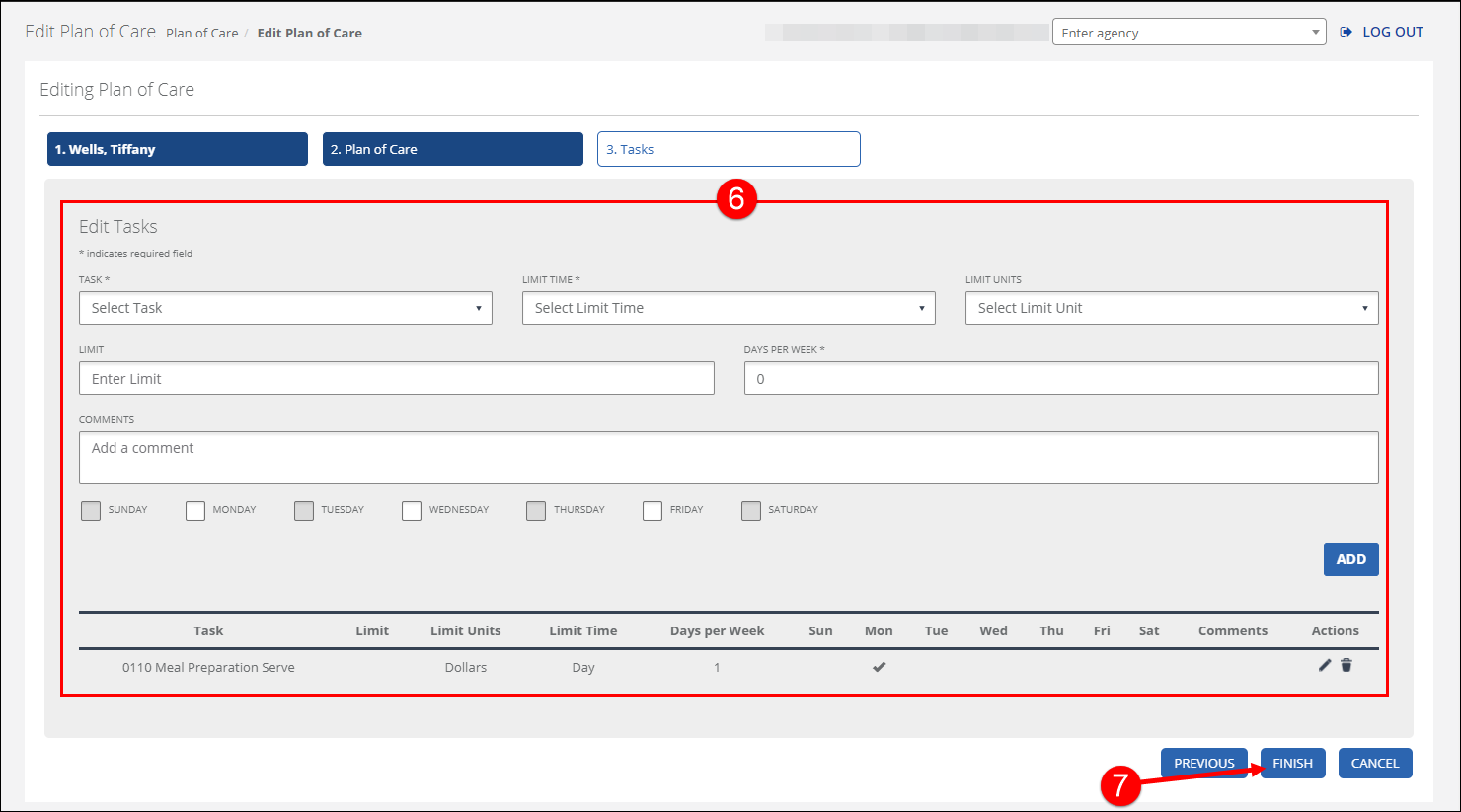Open the Enter agency combo box
The image size is (1461, 812).
click(x=1188, y=33)
